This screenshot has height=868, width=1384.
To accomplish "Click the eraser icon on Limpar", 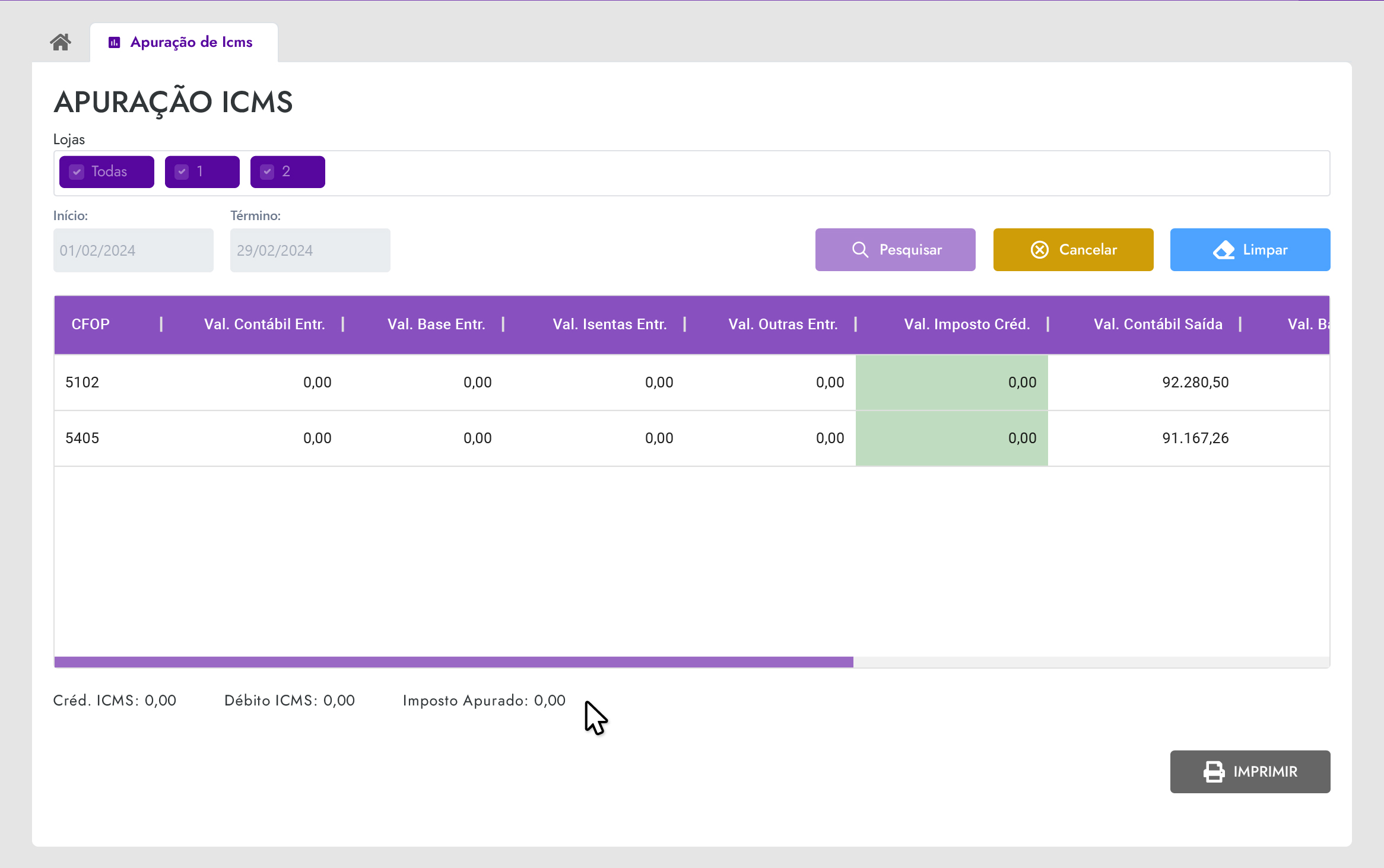I will 1223,250.
